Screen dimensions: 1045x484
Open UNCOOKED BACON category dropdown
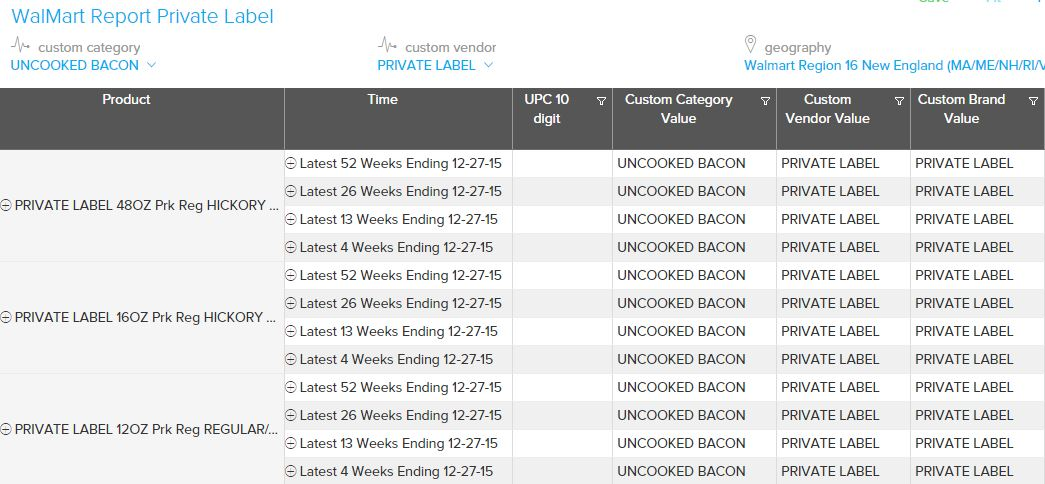83,65
